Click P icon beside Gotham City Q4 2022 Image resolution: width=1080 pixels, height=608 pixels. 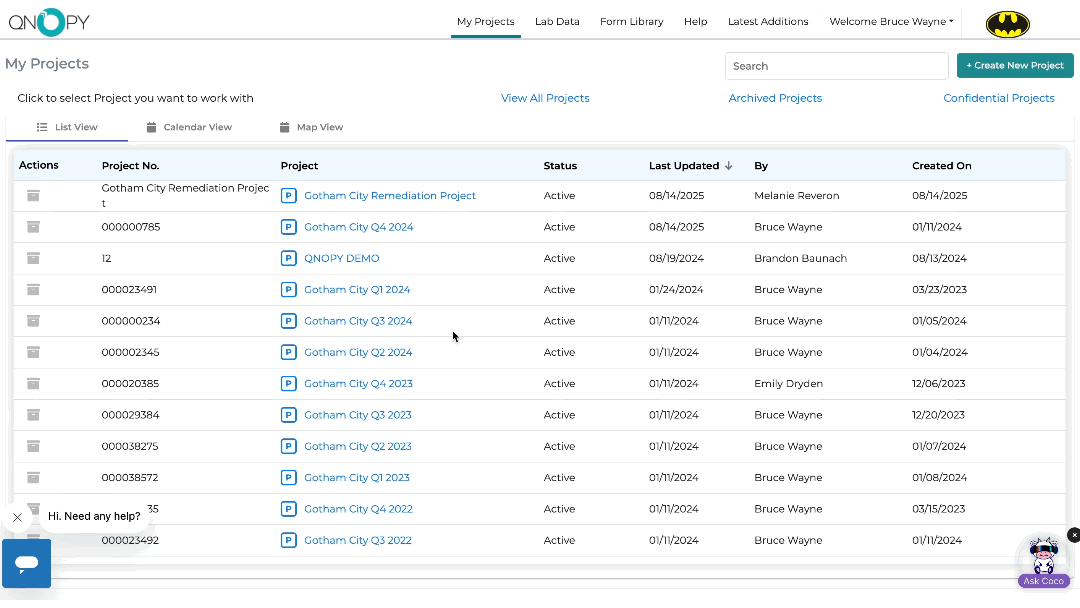click(x=289, y=509)
